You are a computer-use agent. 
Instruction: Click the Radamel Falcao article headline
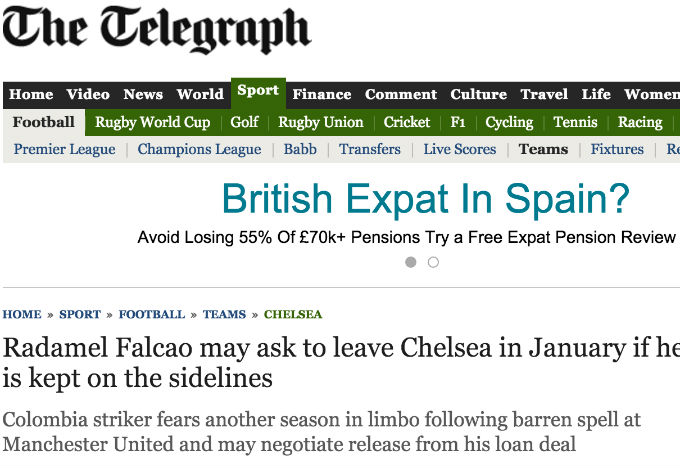click(340, 364)
